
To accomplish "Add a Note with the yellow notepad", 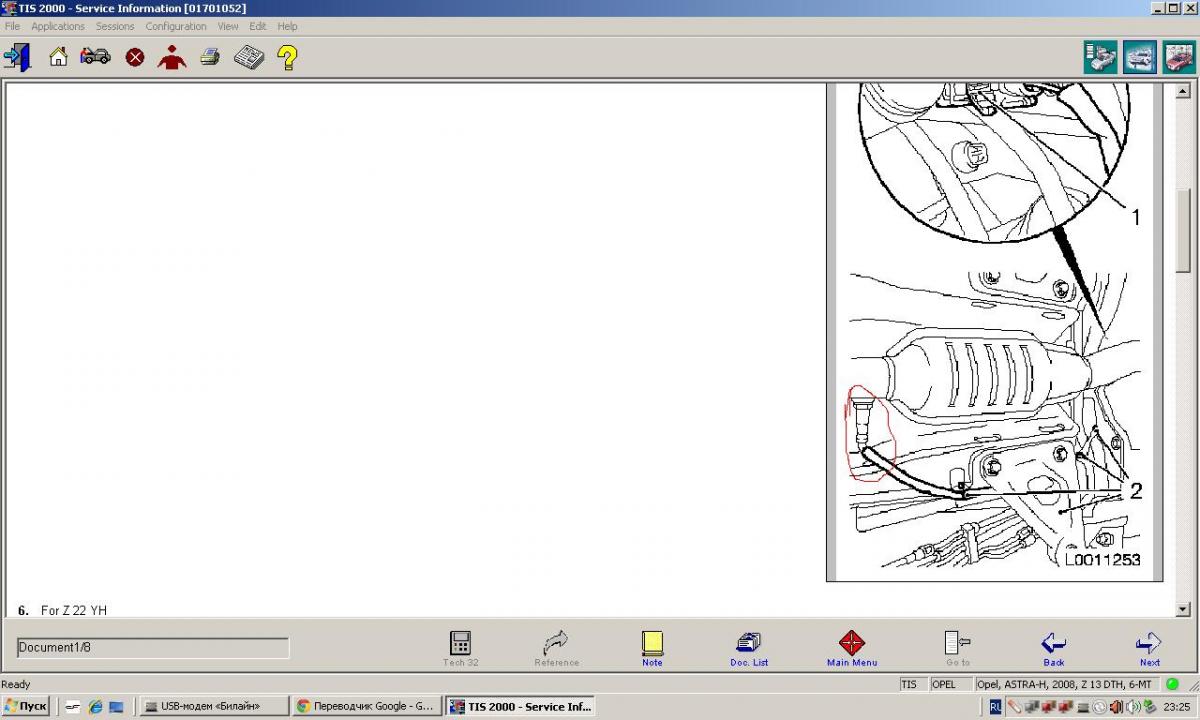I will click(652, 648).
